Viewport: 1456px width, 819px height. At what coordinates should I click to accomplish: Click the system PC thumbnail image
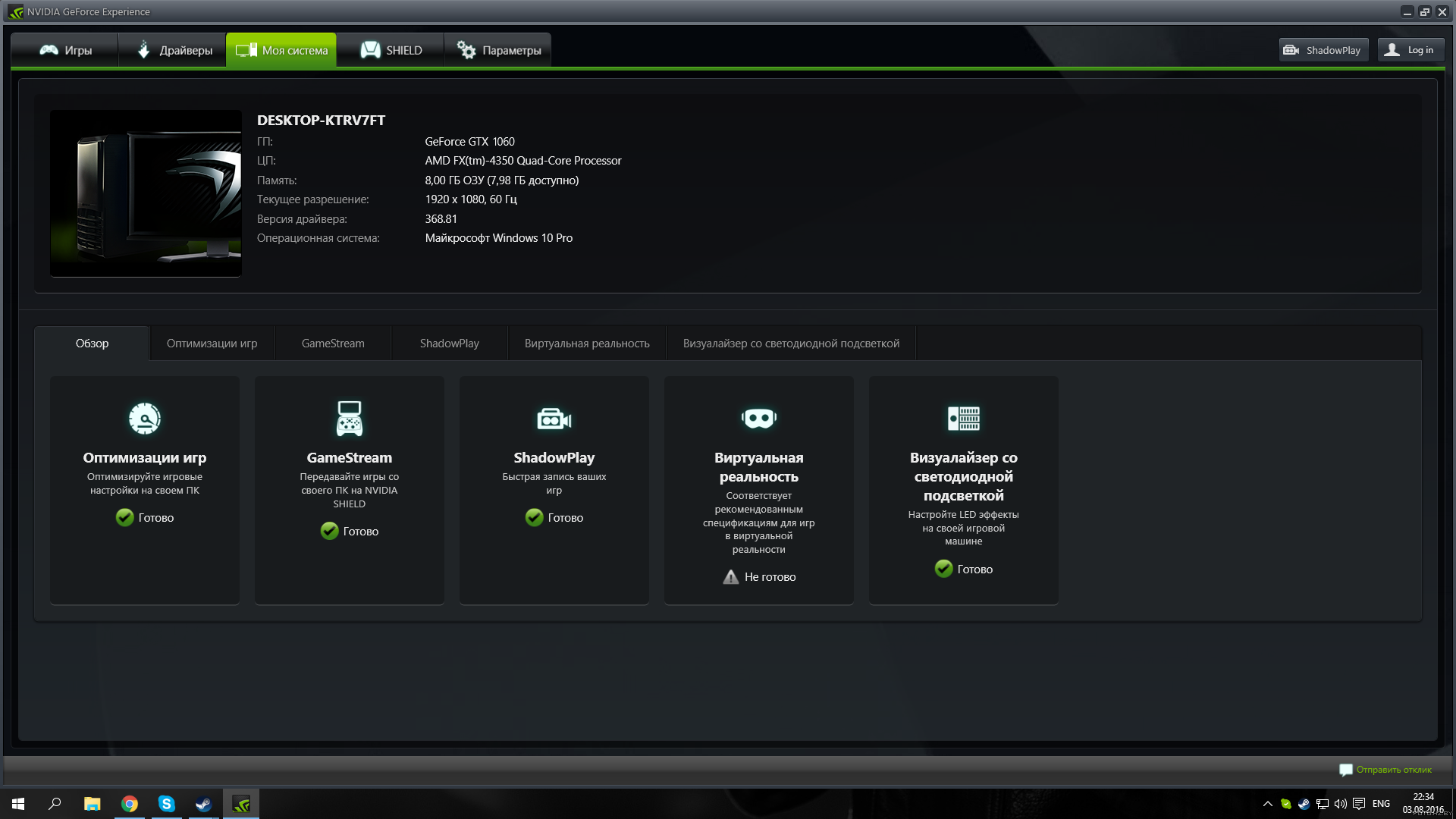pyautogui.click(x=146, y=193)
